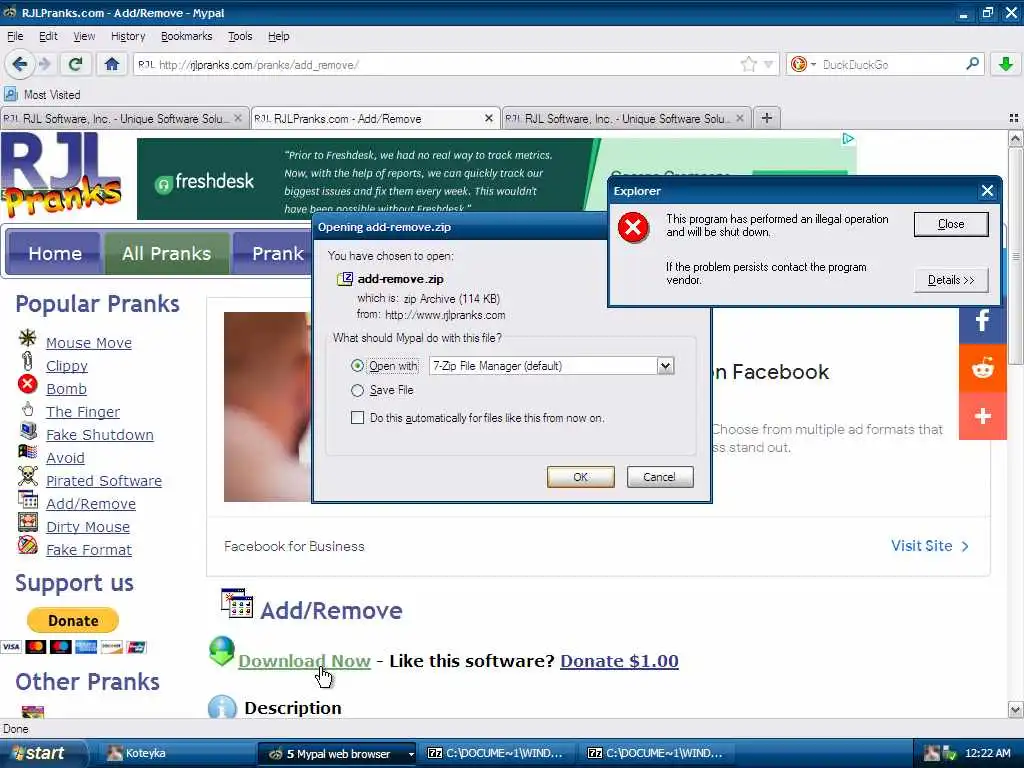Click the Fake Format prank icon
The height and width of the screenshot is (768, 1024).
(x=27, y=545)
